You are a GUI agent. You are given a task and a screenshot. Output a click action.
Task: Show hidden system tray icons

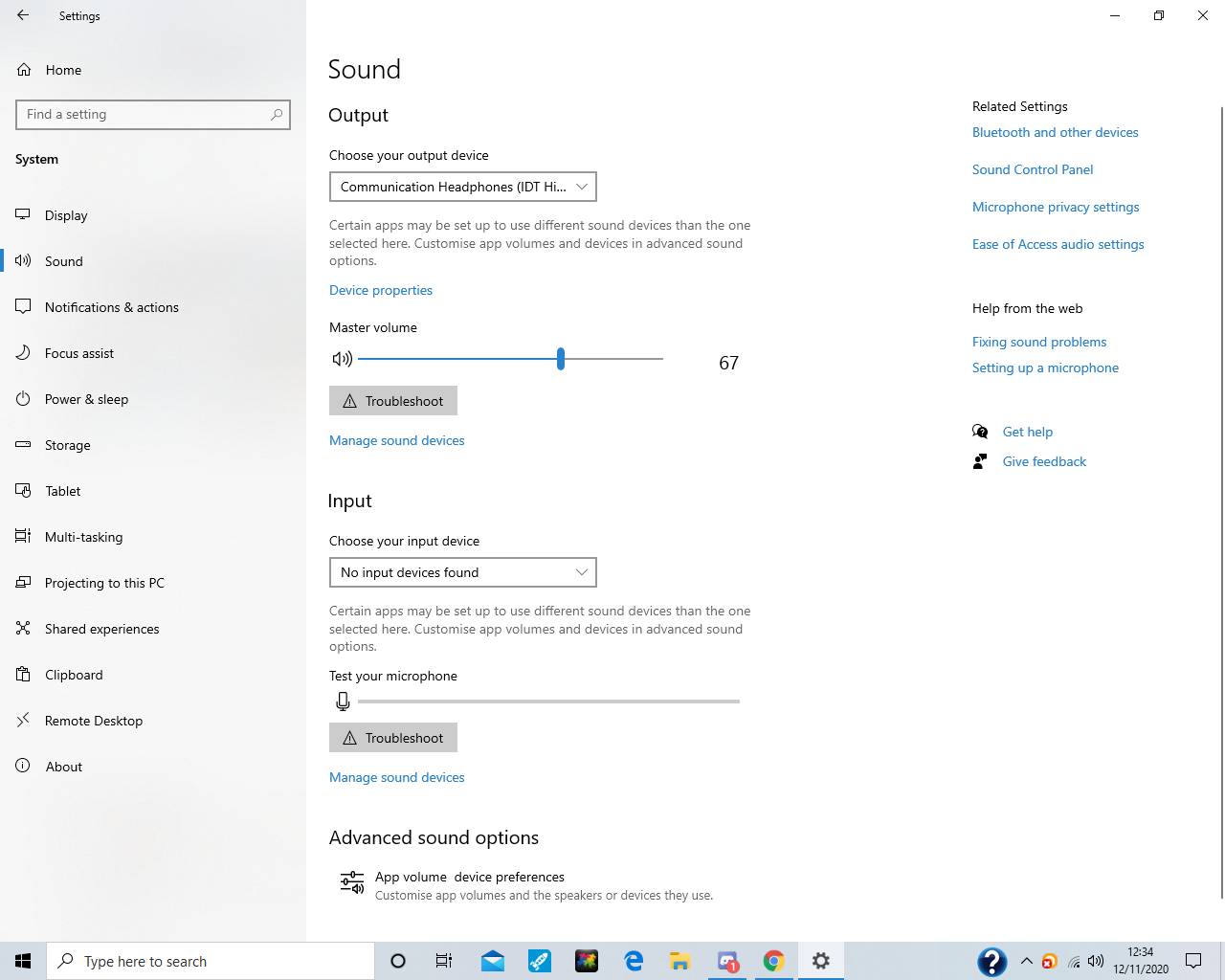[1027, 961]
